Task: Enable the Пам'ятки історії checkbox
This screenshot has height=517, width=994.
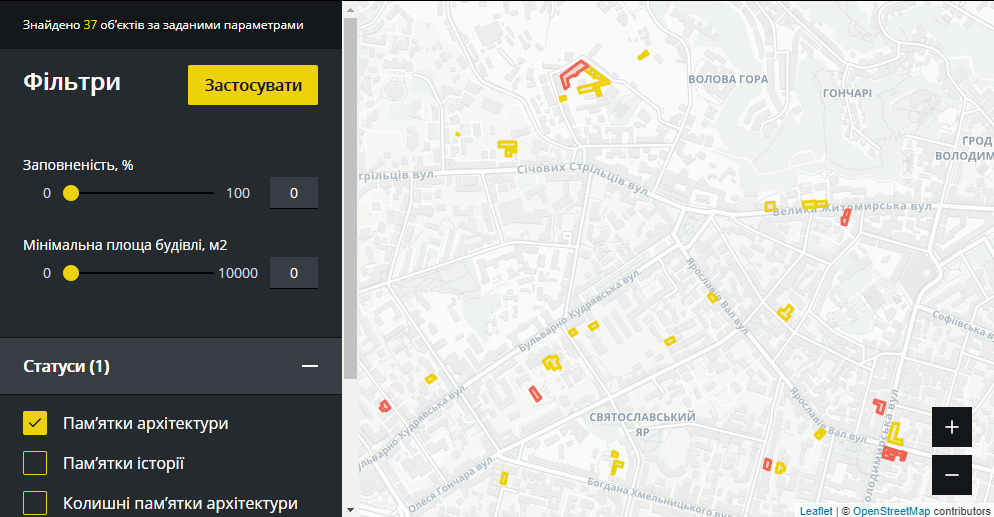Action: click(x=35, y=463)
